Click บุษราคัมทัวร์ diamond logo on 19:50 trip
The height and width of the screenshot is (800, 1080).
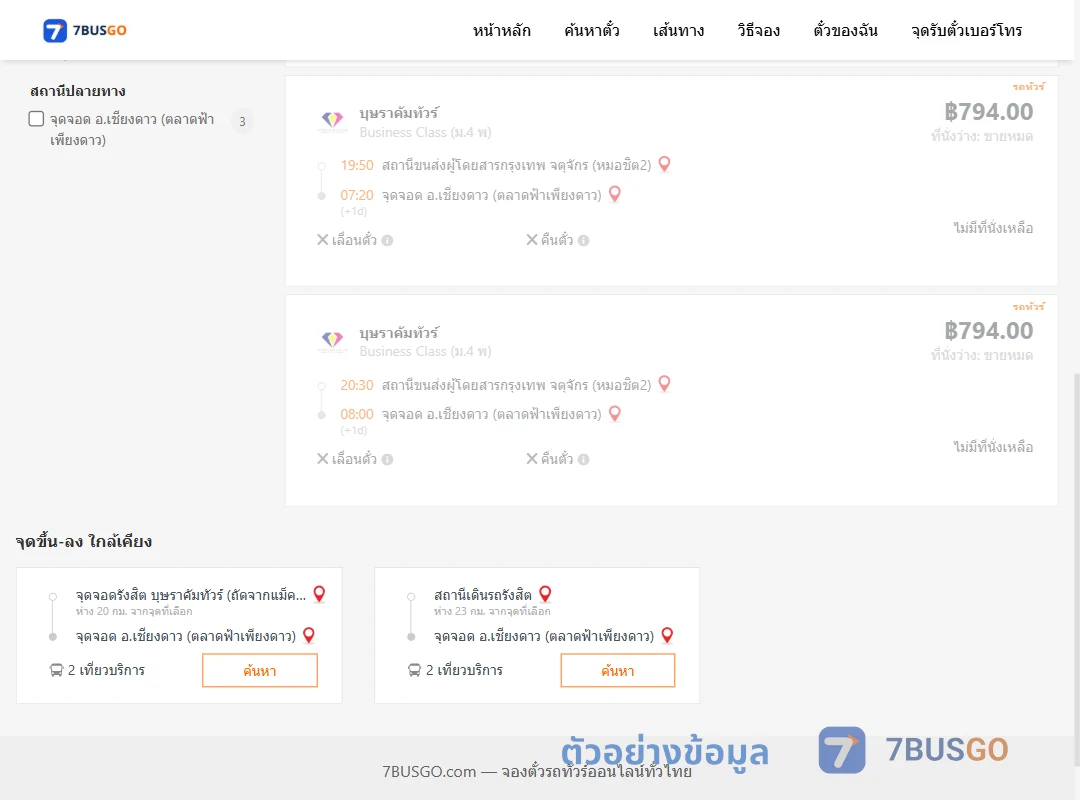click(332, 121)
